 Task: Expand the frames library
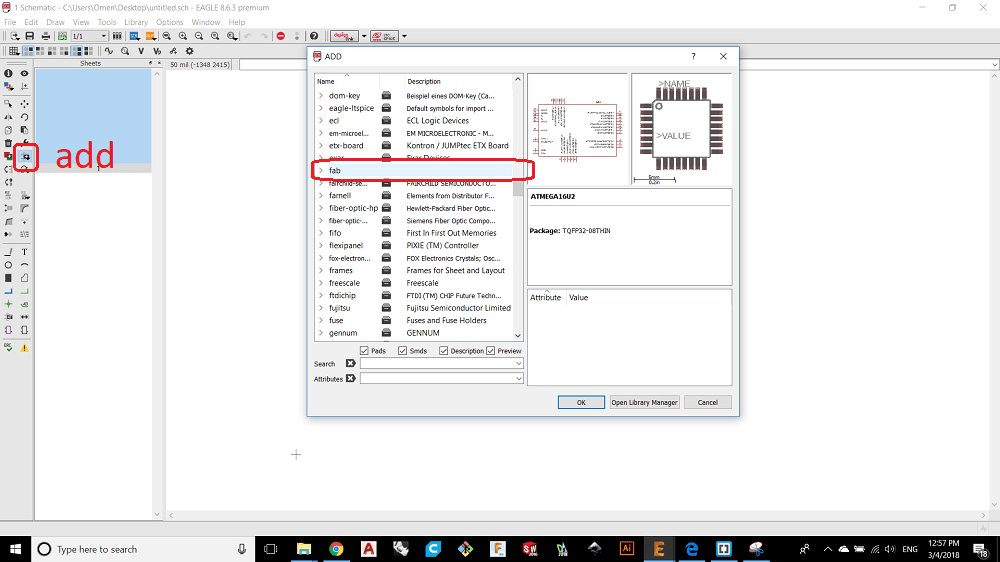point(321,270)
